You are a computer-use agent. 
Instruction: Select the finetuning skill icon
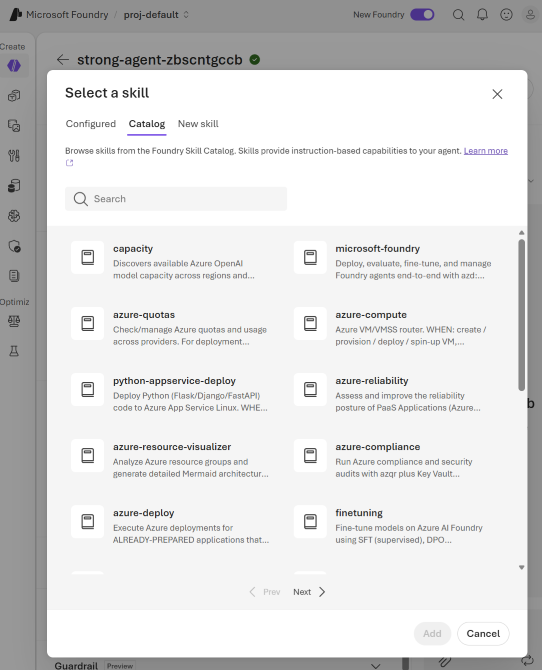point(310,522)
